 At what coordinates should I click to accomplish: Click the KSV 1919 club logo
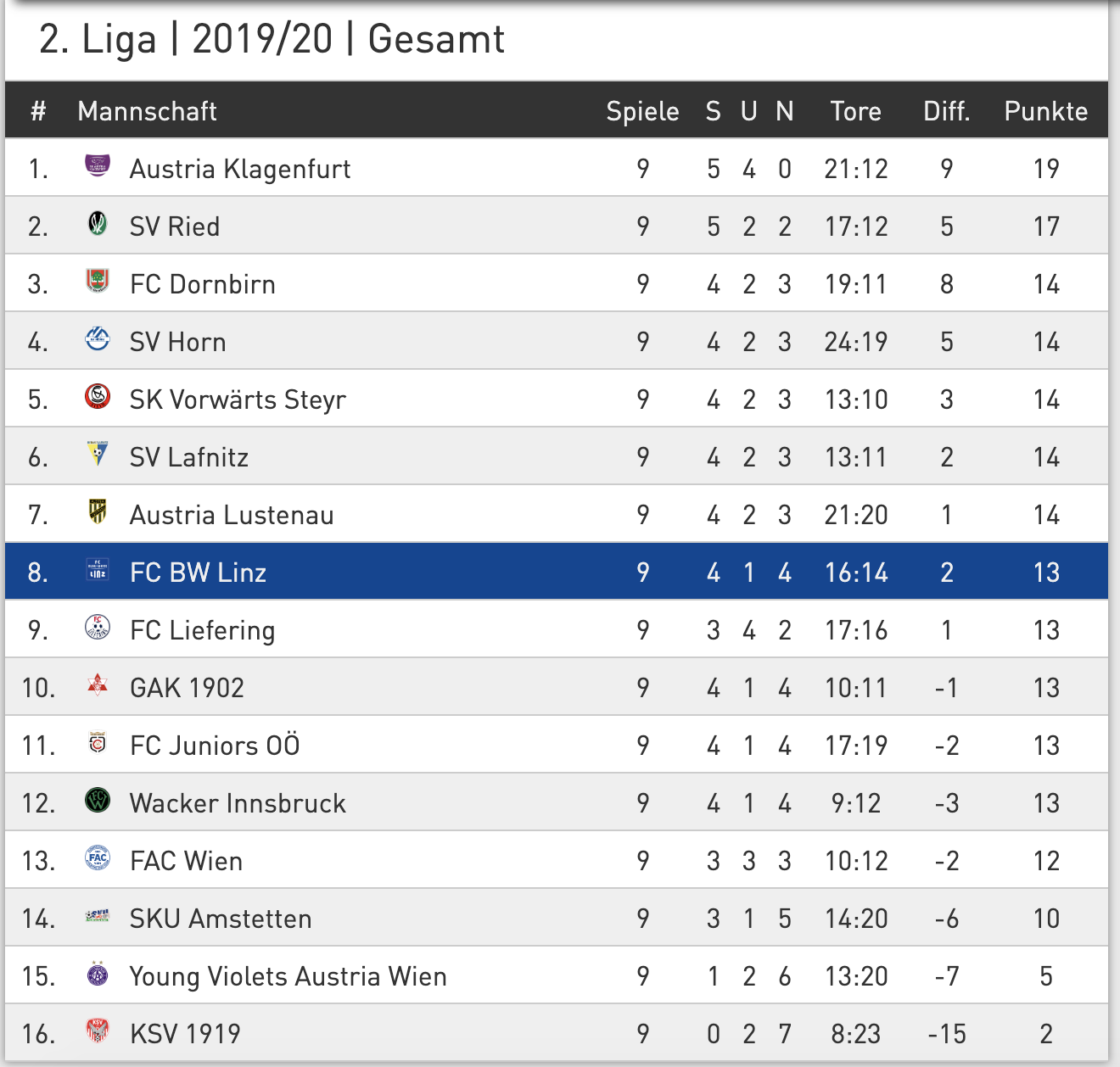pos(98,1030)
